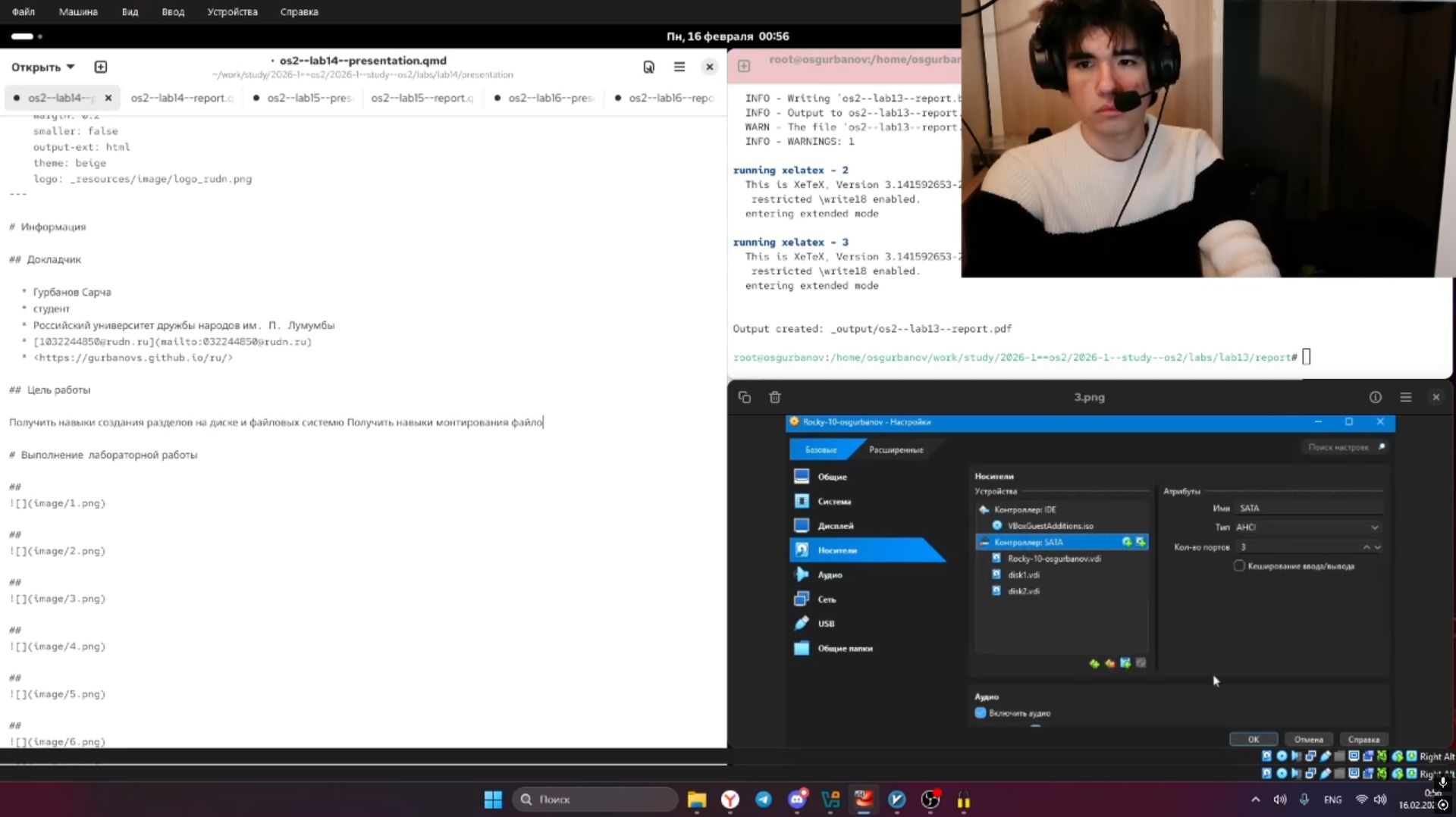Viewport: 1456px width, 817px height.
Task: Click Отмена in the settings dialog
Action: (x=1308, y=740)
